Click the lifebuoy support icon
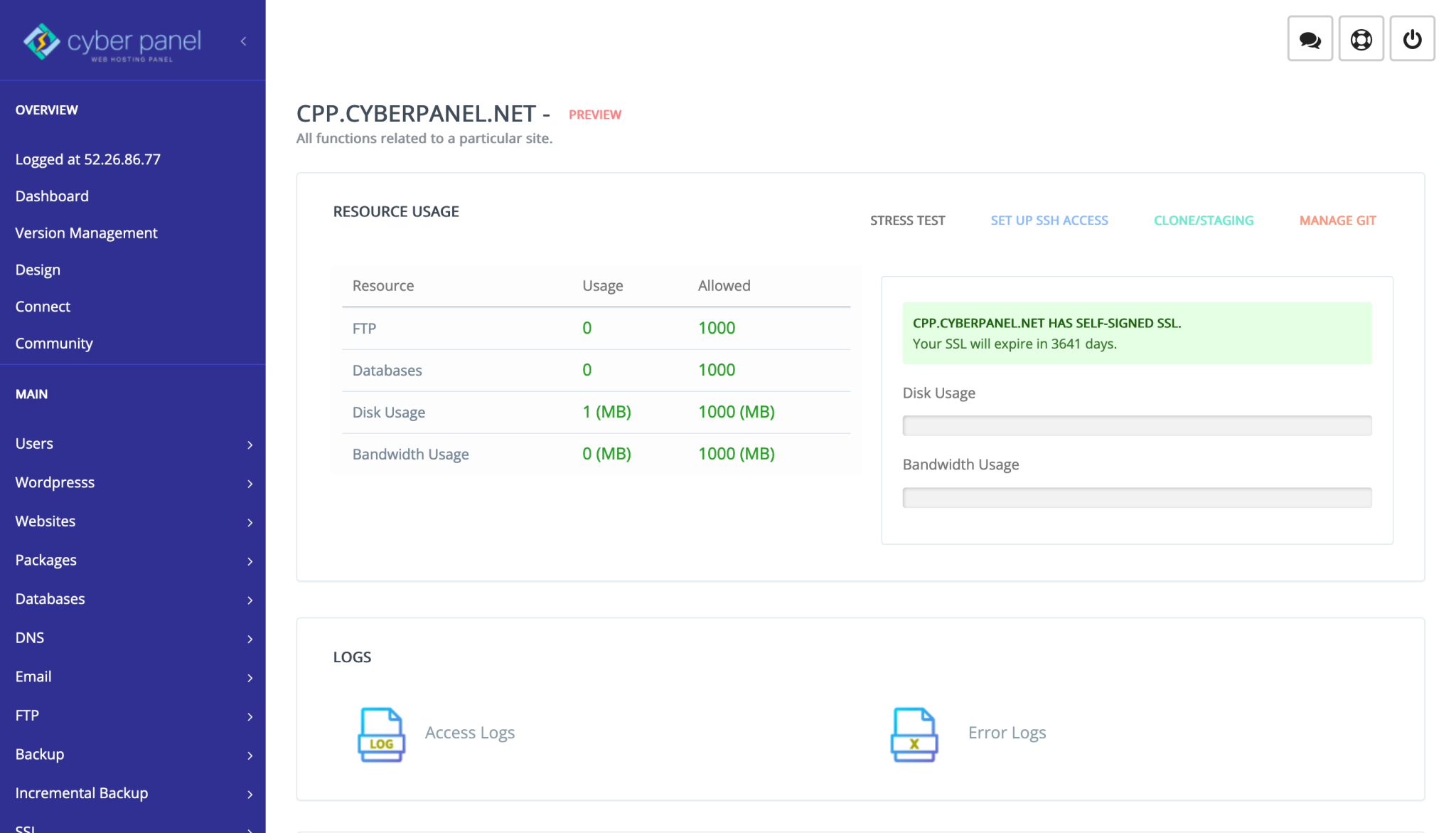This screenshot has height=833, width=1456. click(x=1361, y=39)
